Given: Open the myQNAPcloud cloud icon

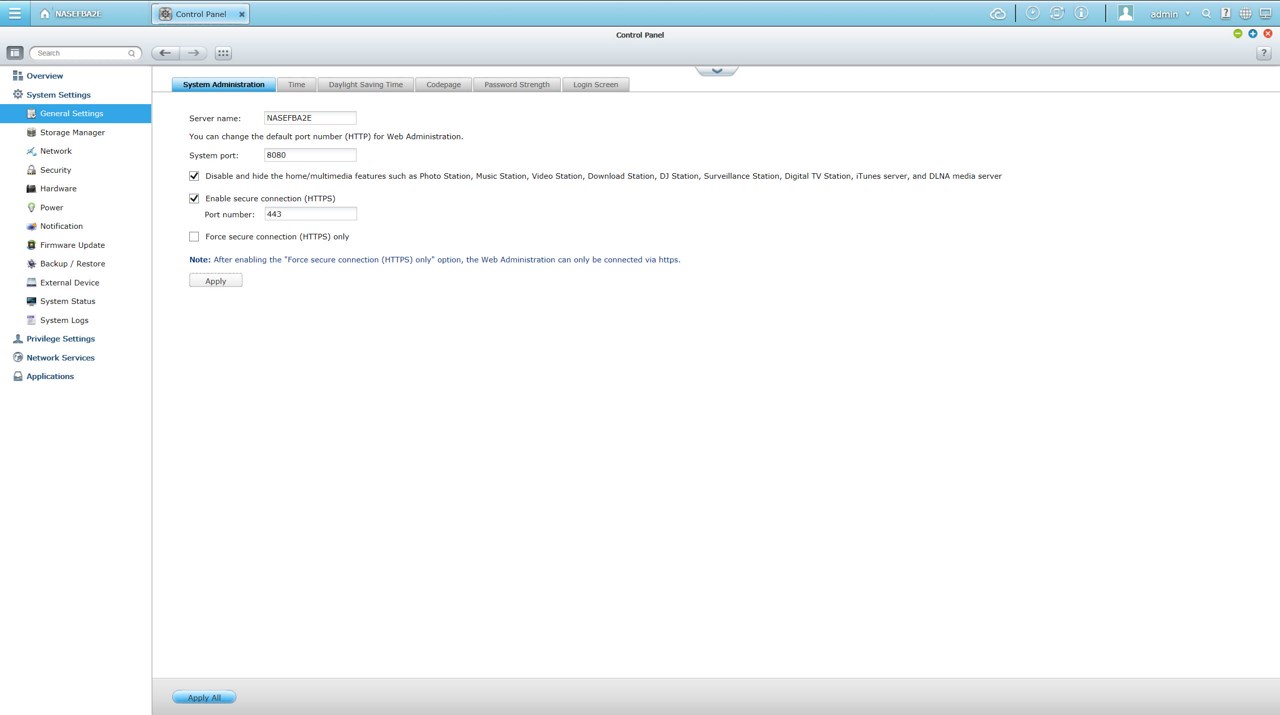Looking at the screenshot, I should pyautogui.click(x=997, y=14).
